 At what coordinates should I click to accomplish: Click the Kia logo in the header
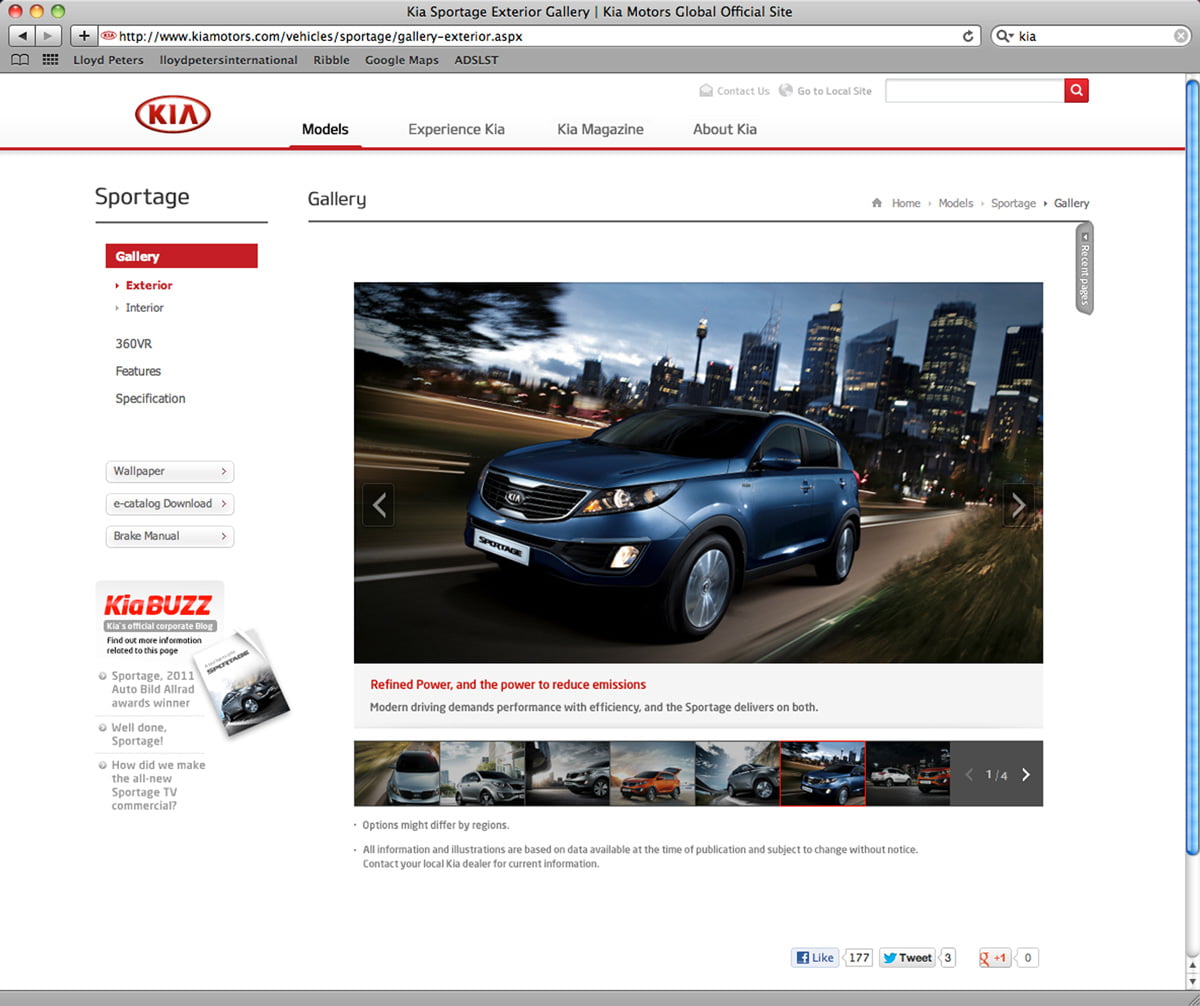tap(172, 115)
